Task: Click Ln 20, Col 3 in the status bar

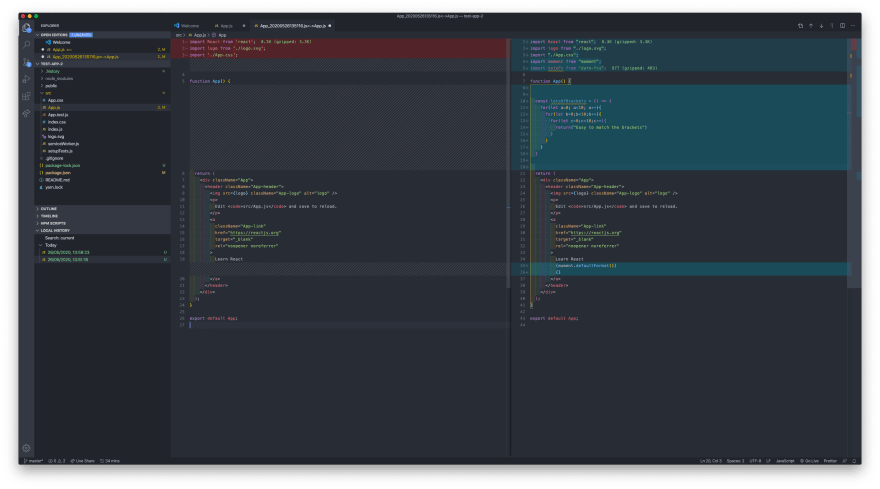Action: click(711, 461)
